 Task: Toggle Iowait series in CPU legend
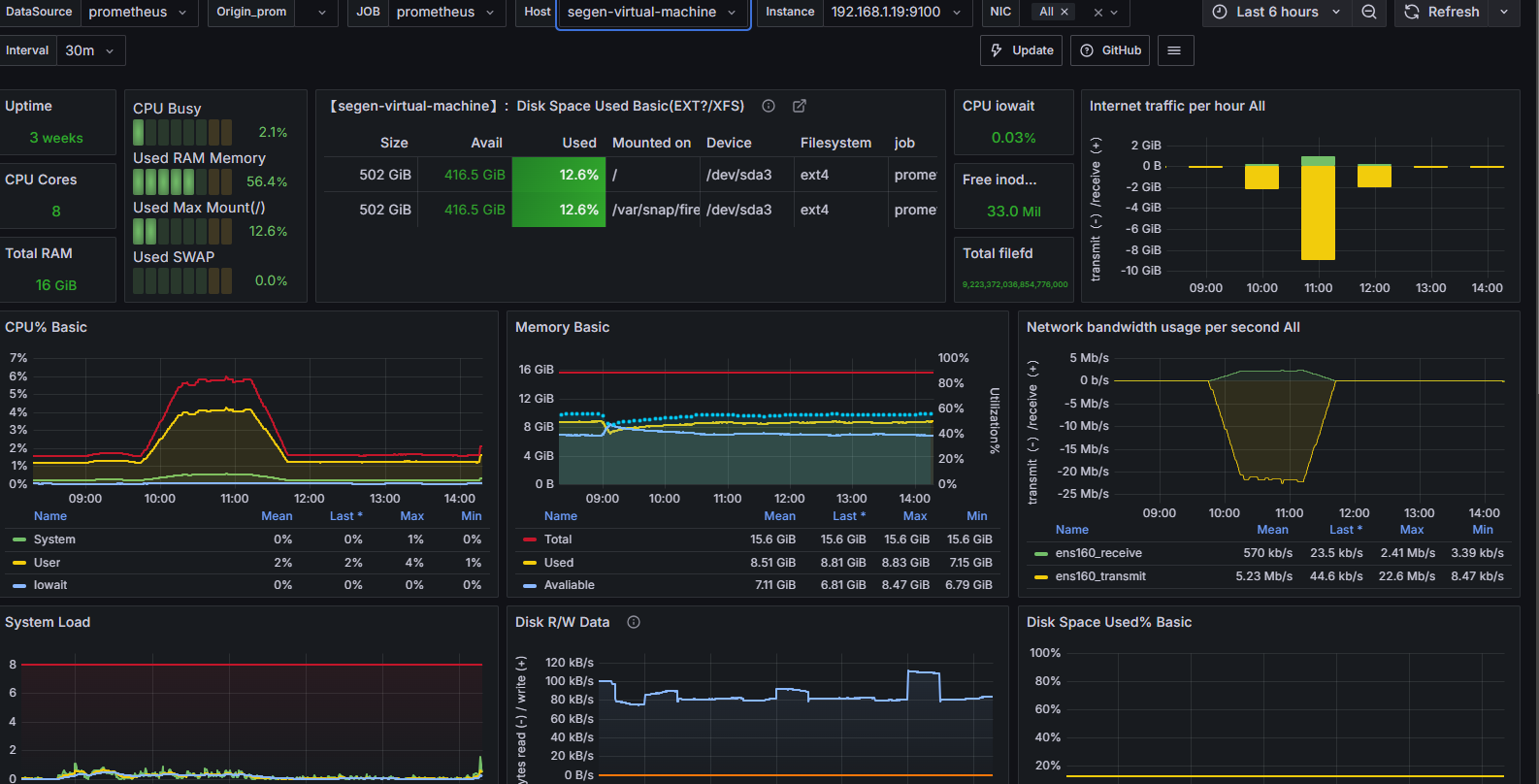point(50,585)
